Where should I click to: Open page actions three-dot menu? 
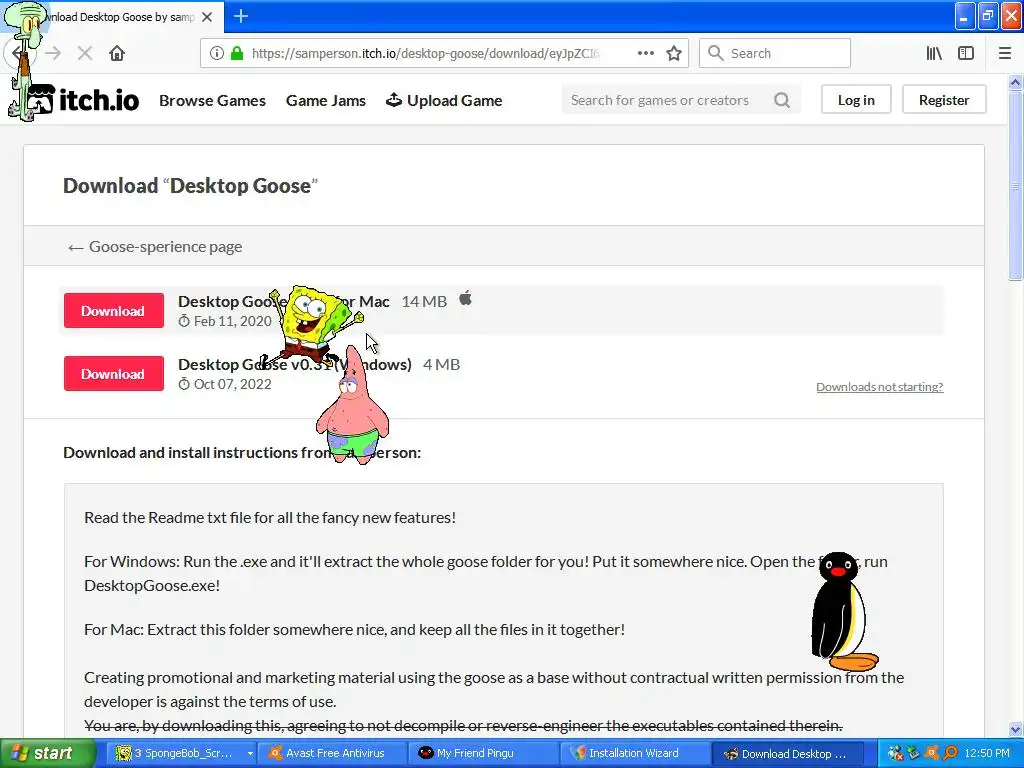[645, 54]
